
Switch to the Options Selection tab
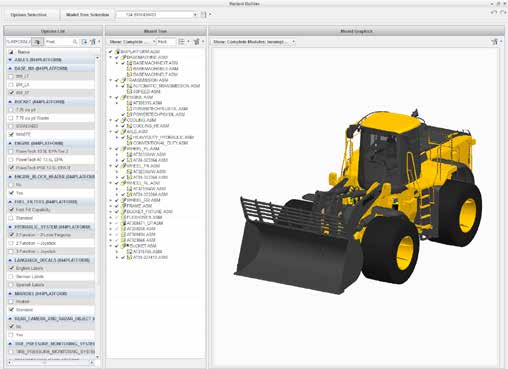(x=29, y=15)
